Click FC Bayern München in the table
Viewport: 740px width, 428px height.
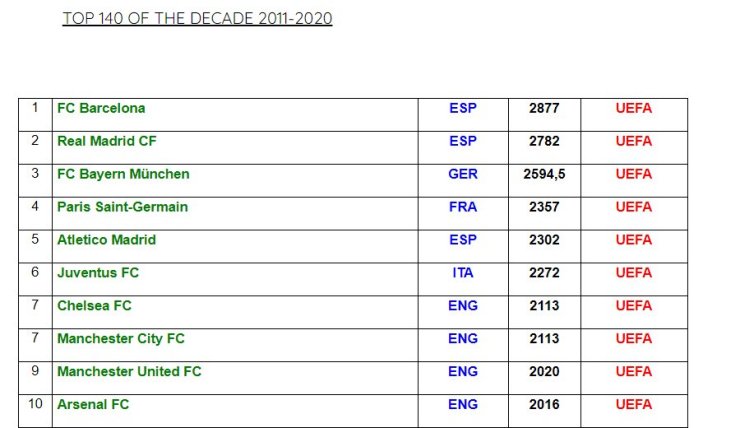(x=123, y=174)
